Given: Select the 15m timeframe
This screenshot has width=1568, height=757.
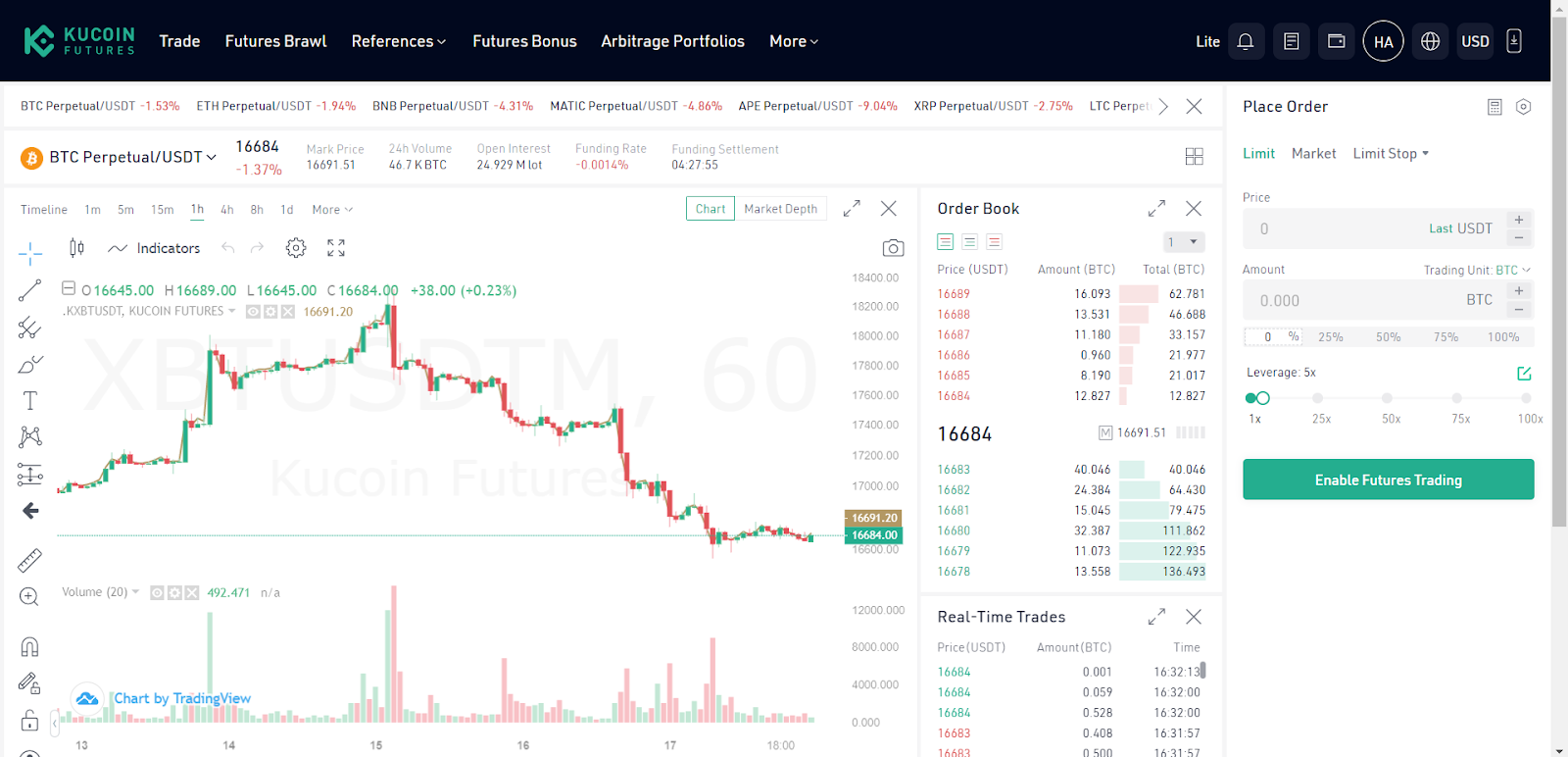Looking at the screenshot, I should [162, 210].
